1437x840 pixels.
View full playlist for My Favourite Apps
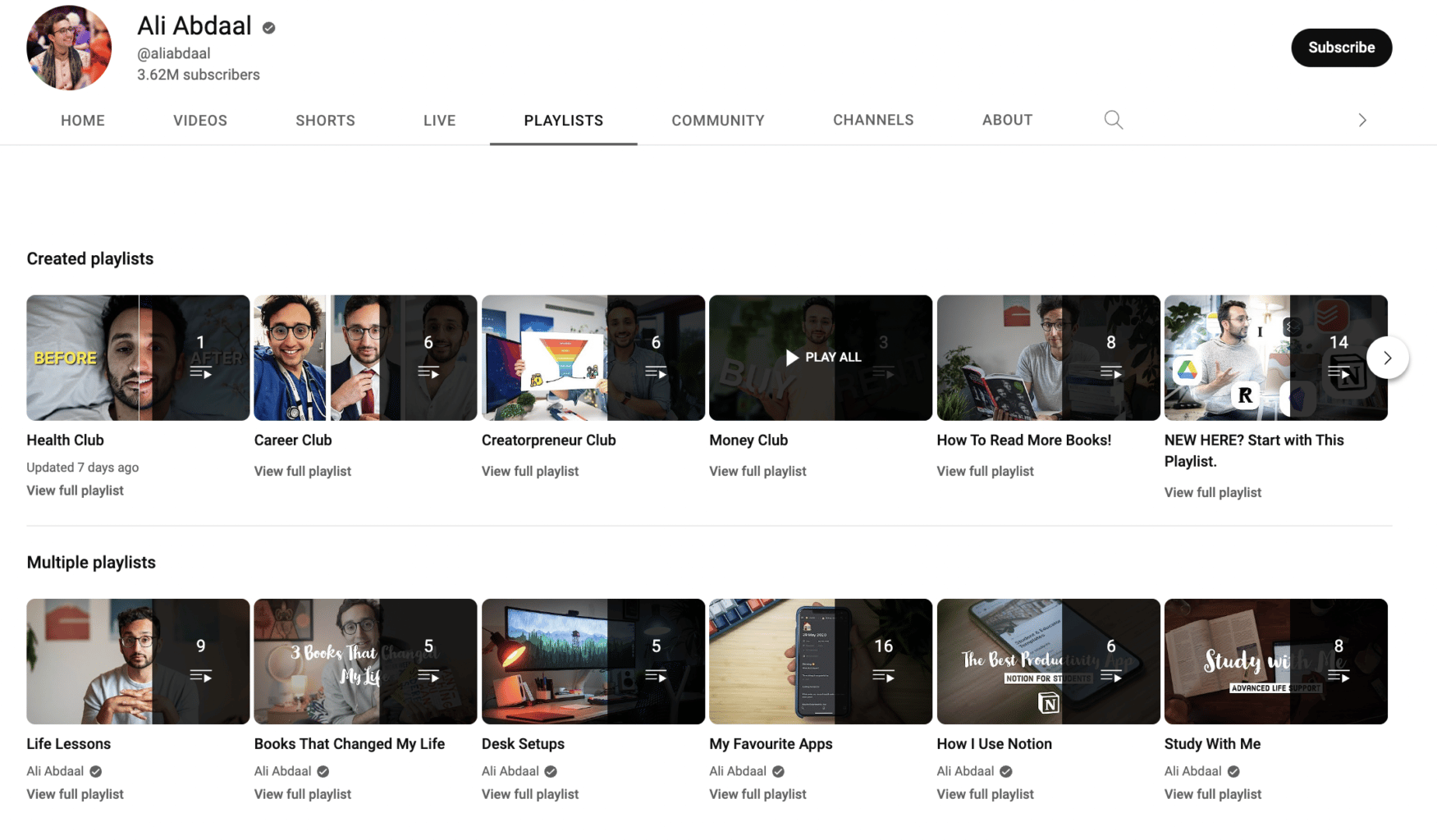(x=757, y=794)
